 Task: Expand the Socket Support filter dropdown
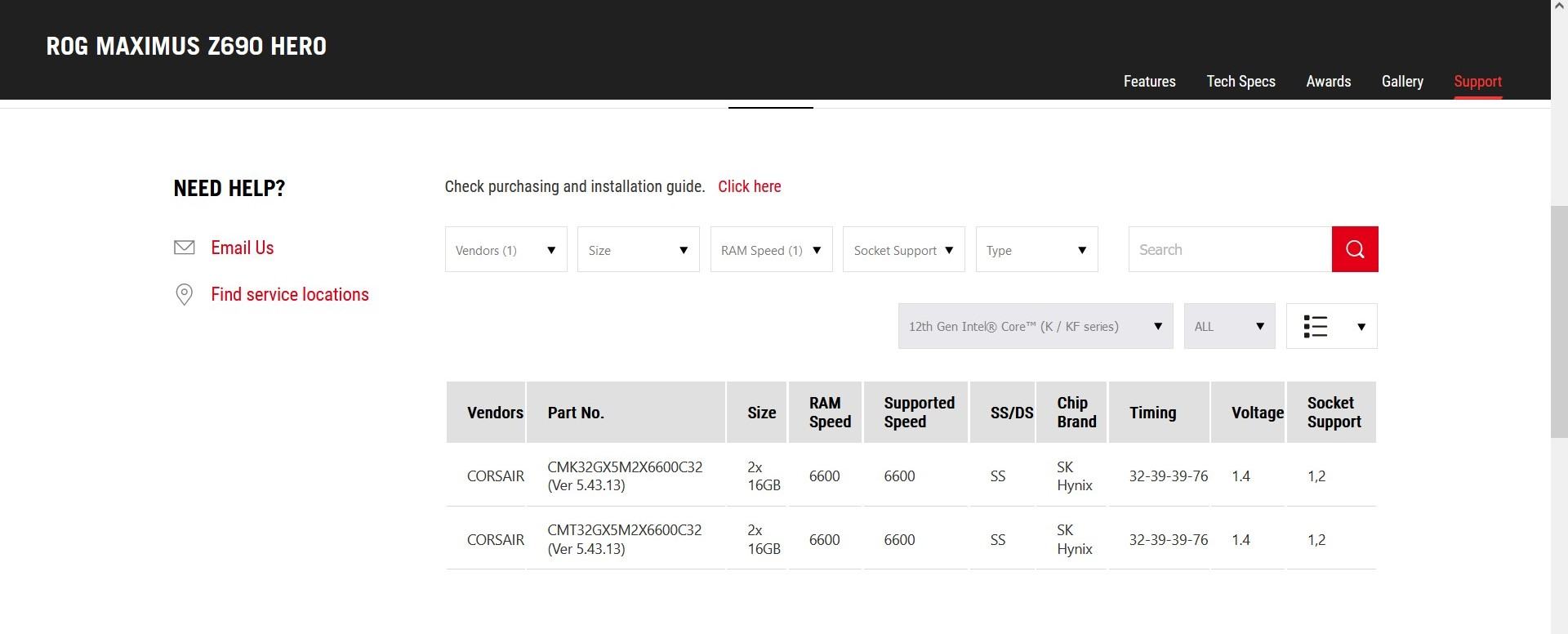point(903,250)
